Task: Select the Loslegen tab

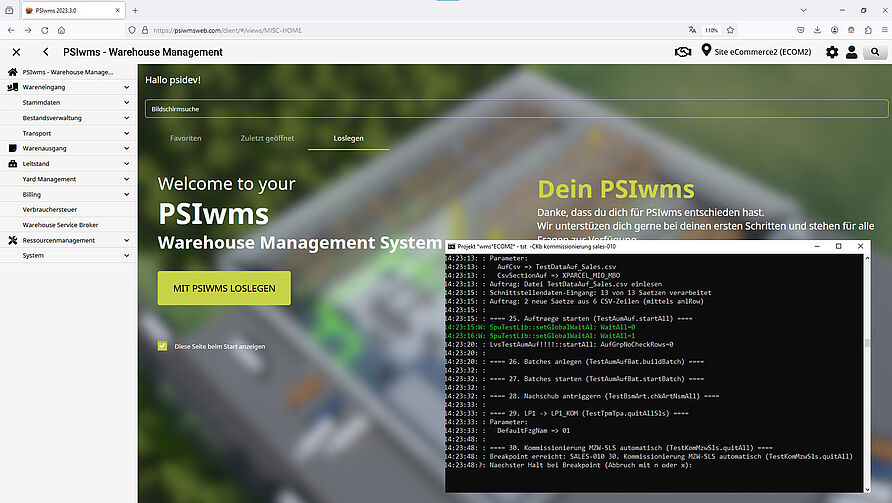Action: [x=348, y=138]
